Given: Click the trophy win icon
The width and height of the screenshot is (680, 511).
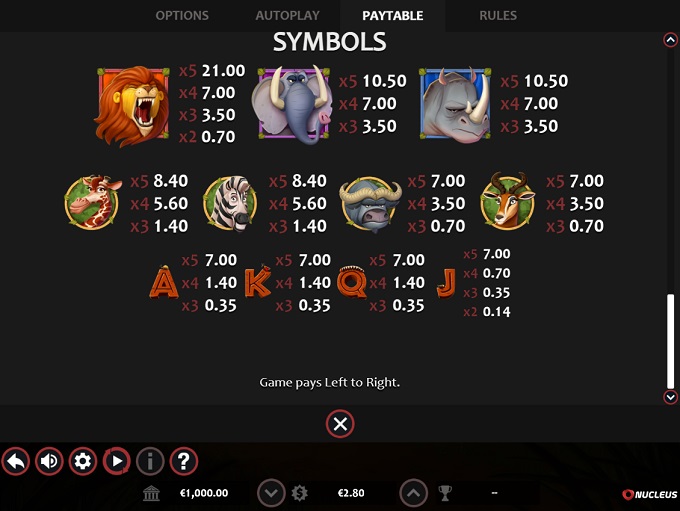Looking at the screenshot, I should (x=445, y=493).
